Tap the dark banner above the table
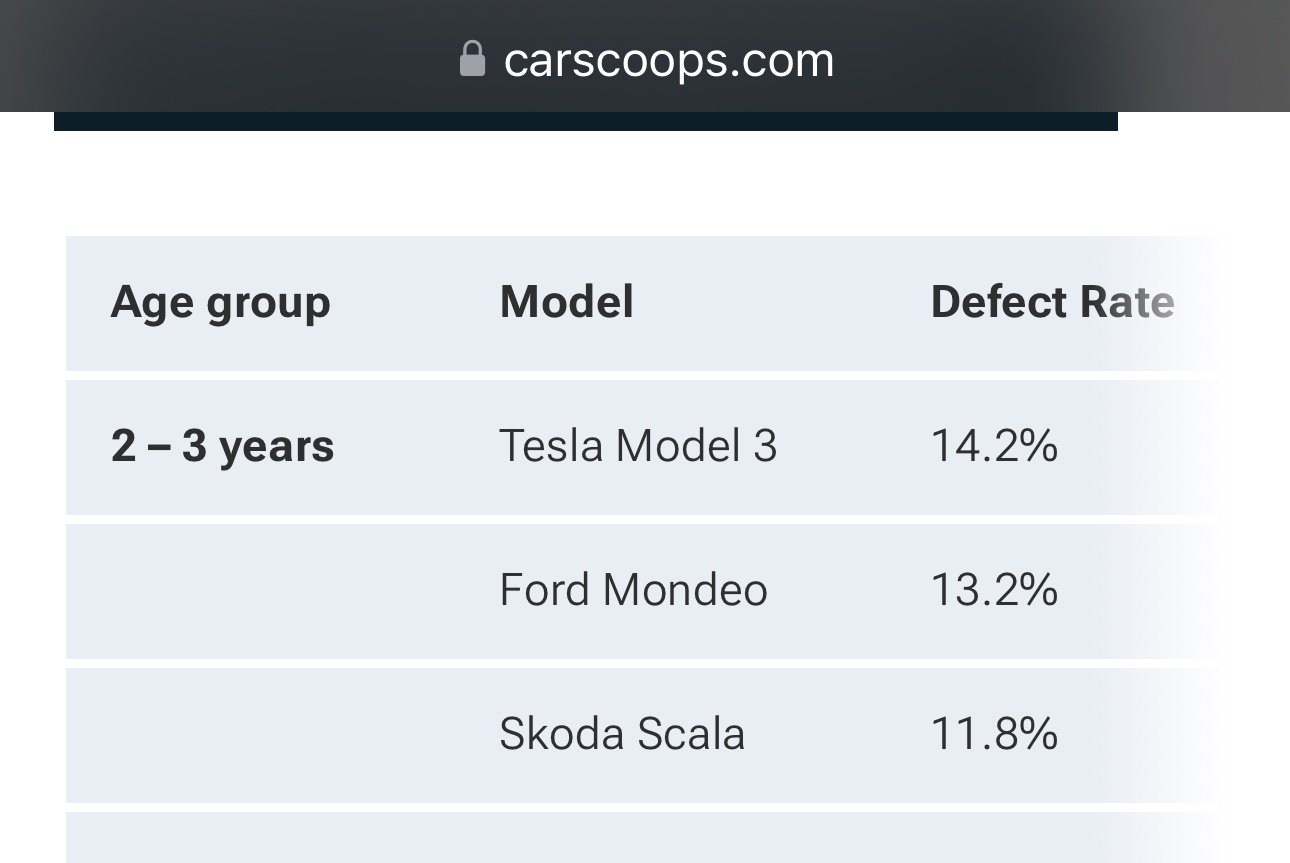Image resolution: width=1290 pixels, height=863 pixels. 585,121
